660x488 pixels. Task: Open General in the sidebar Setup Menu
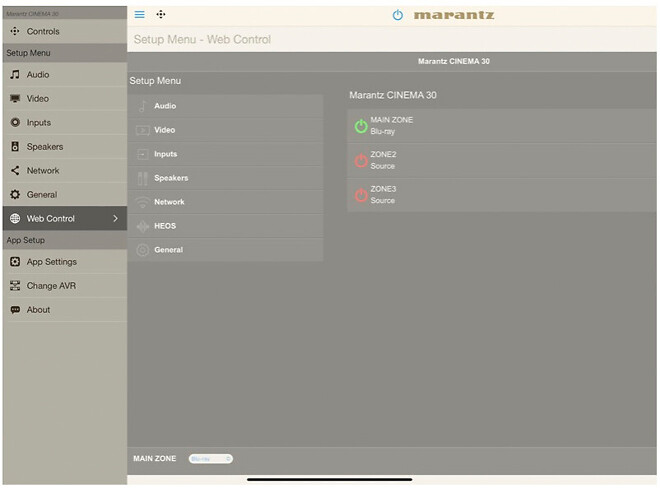click(64, 195)
